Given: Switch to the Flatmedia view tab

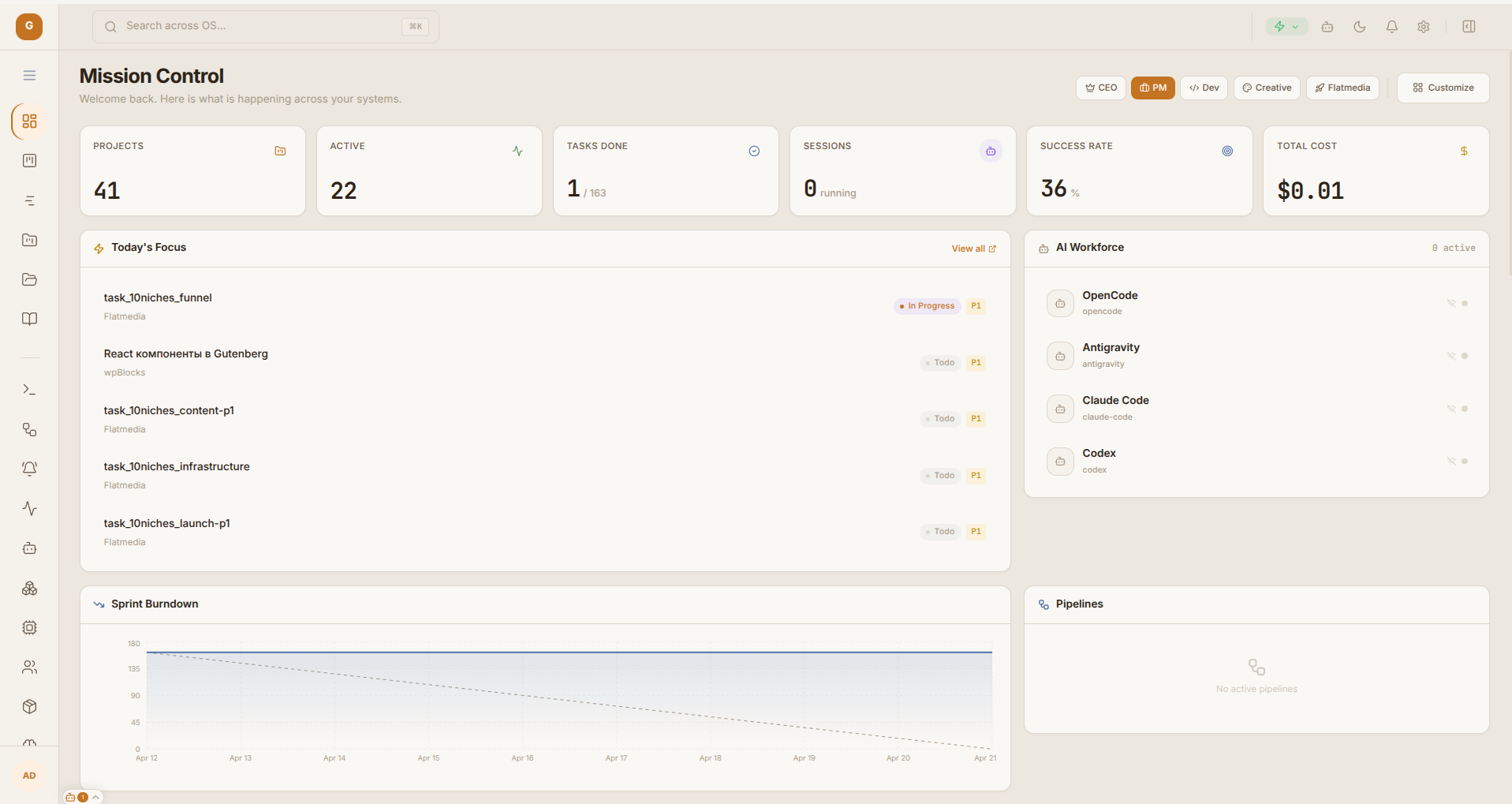Looking at the screenshot, I should click(x=1342, y=88).
